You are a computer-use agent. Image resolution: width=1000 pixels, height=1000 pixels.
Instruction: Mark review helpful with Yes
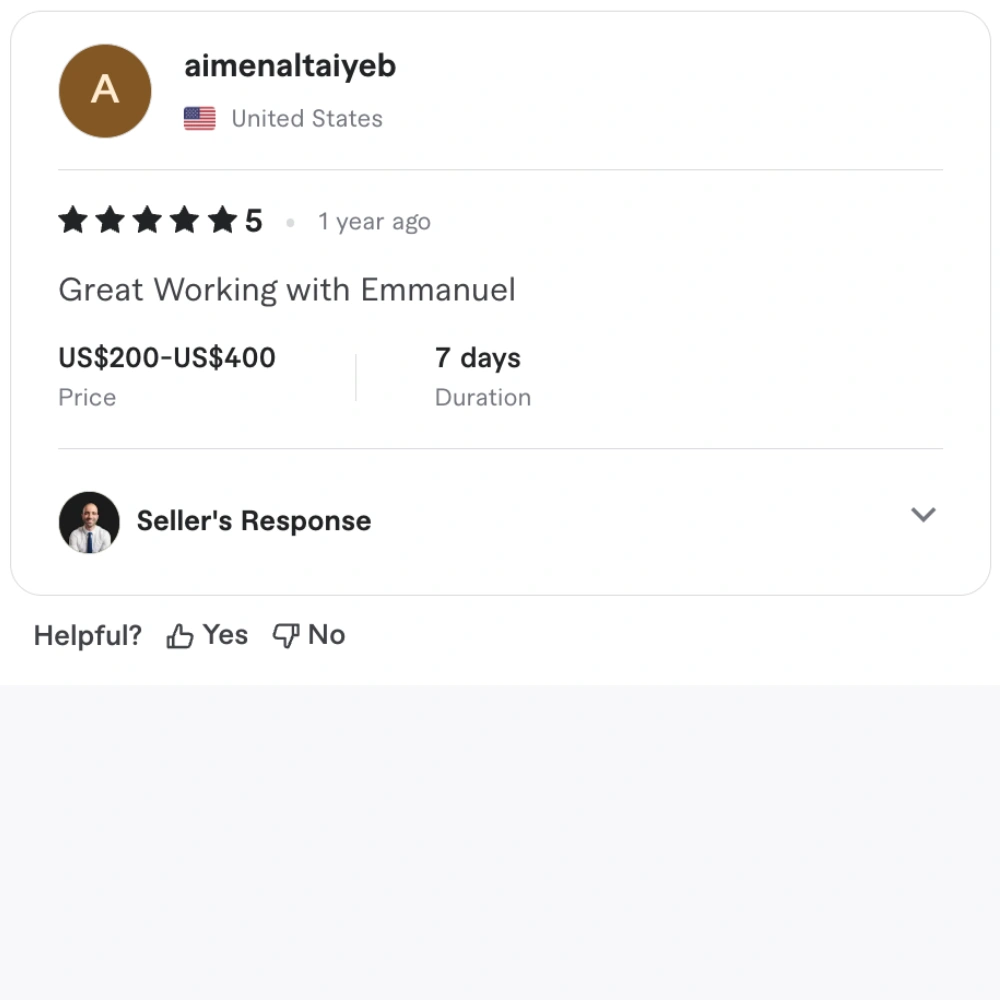tap(225, 635)
